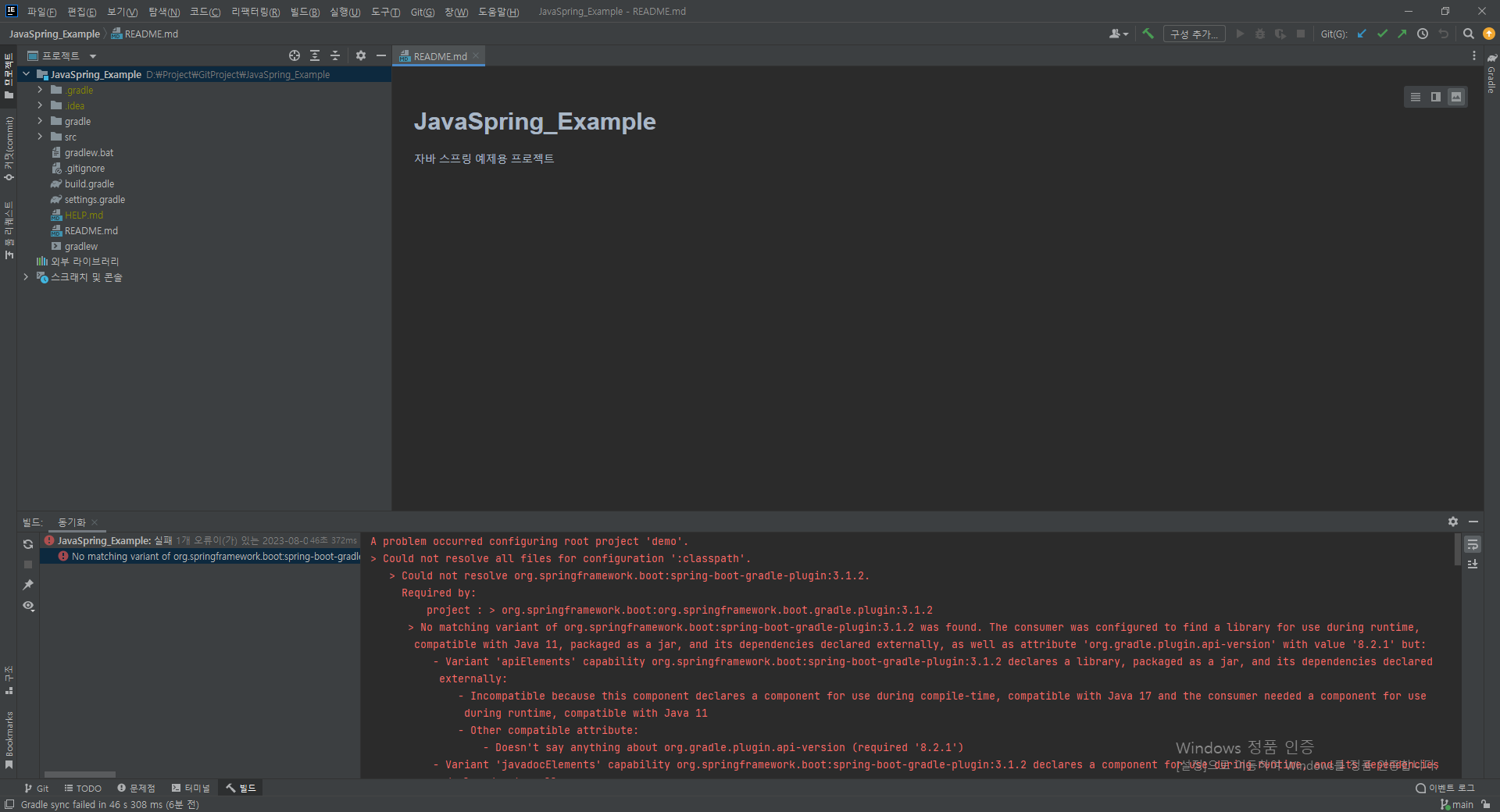This screenshot has width=1500, height=812.
Task: Open main branch selector in status bar
Action: coord(1456,804)
